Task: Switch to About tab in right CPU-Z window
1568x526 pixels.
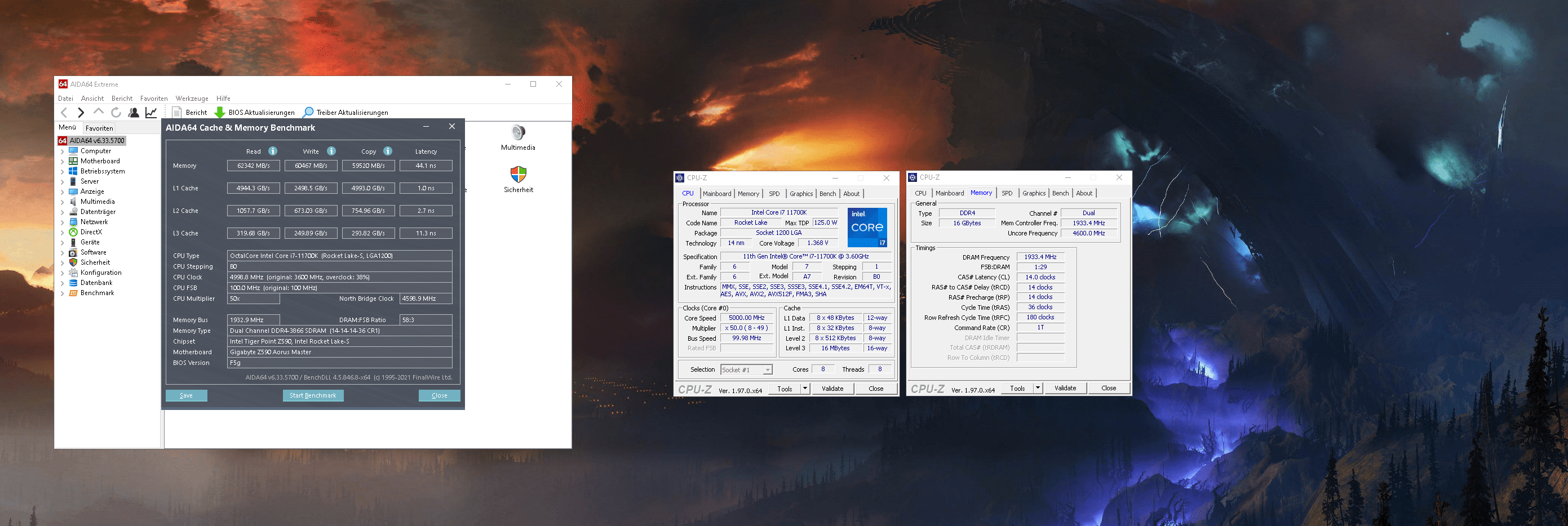Action: coord(1083,193)
